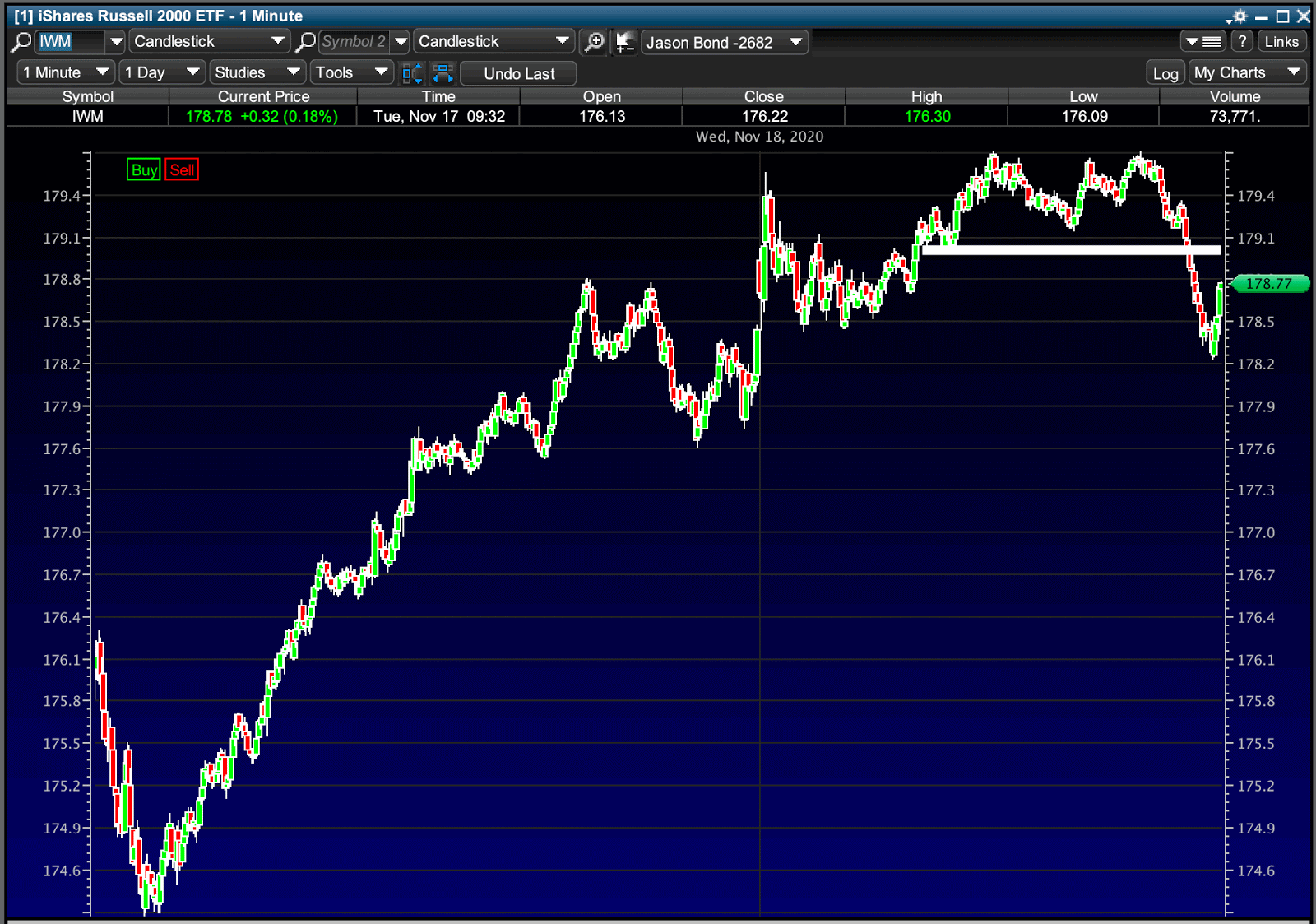Click the Close column header
The height and width of the screenshot is (924, 1316).
pos(763,96)
